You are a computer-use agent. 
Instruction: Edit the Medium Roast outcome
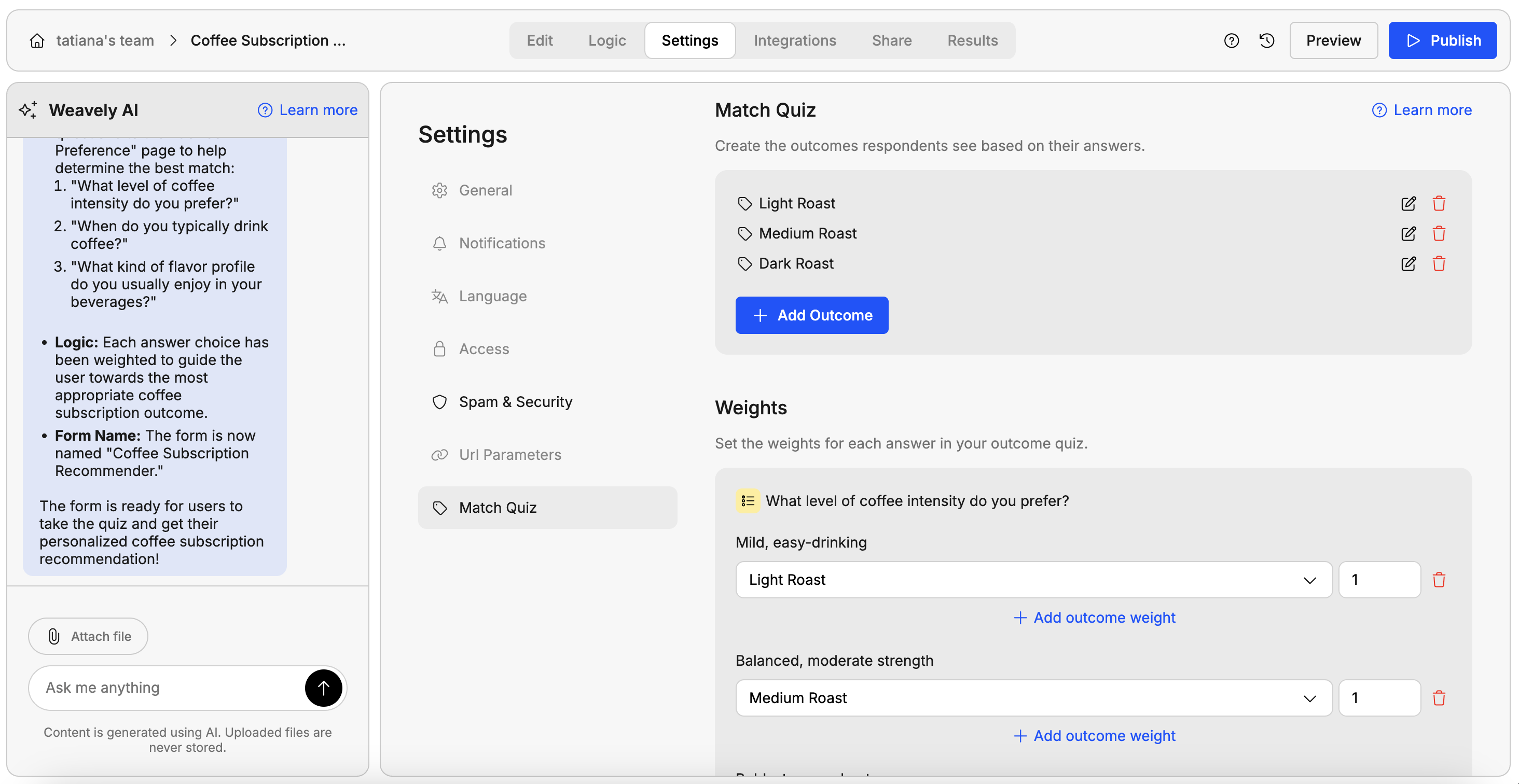point(1408,233)
